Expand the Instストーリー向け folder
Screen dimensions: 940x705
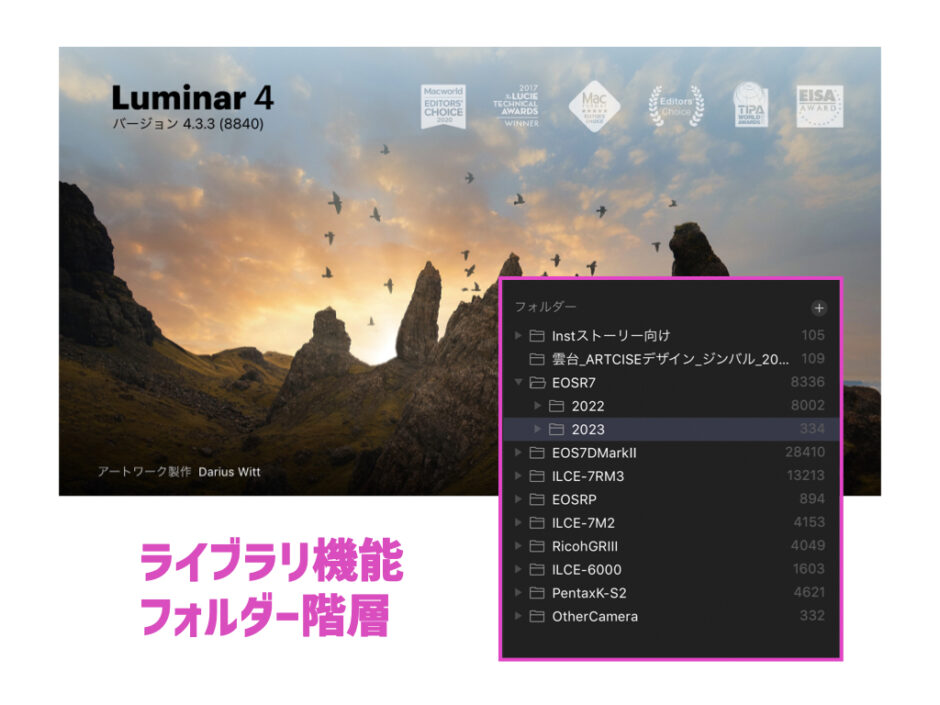click(x=518, y=336)
